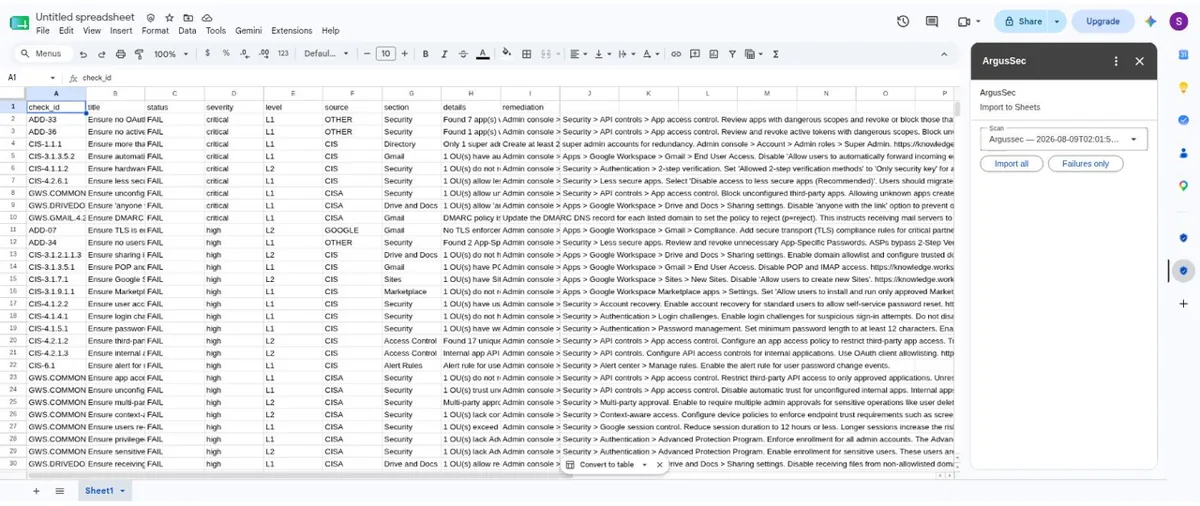Move the document with the folder icon
This screenshot has width=1200, height=506.
click(x=188, y=18)
